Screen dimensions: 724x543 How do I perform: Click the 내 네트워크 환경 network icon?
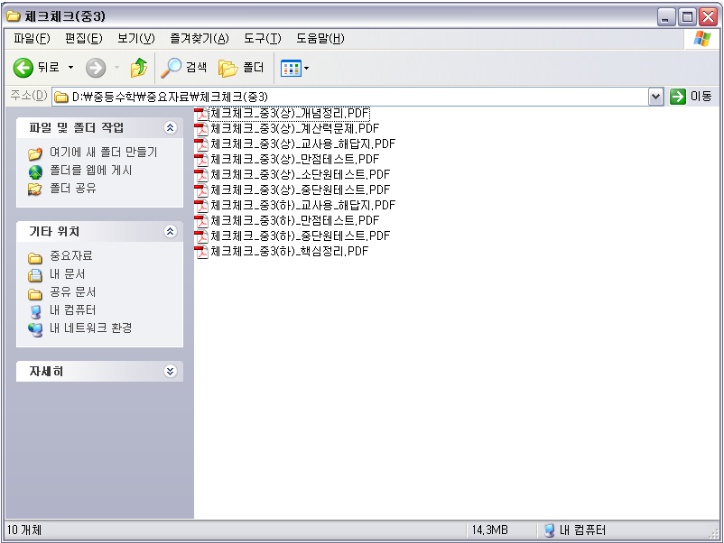35,330
